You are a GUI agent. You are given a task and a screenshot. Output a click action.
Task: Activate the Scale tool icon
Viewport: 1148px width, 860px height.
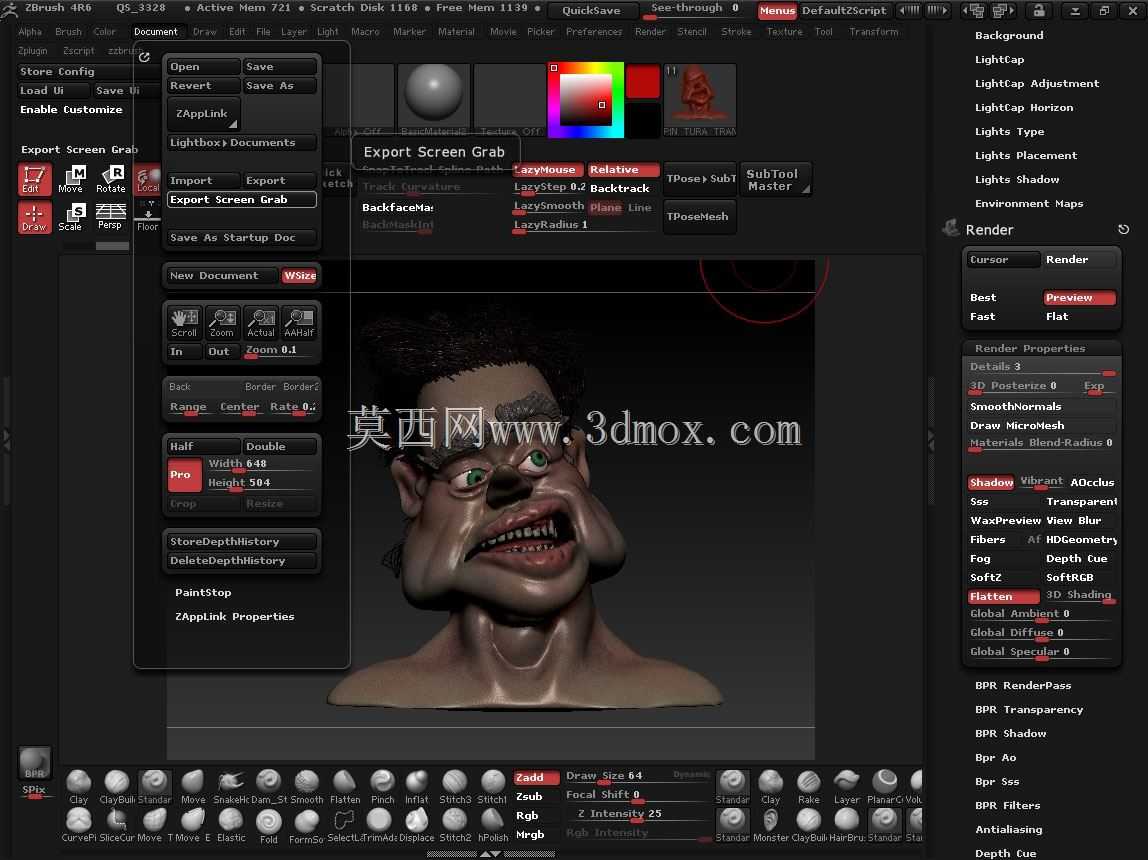72,217
